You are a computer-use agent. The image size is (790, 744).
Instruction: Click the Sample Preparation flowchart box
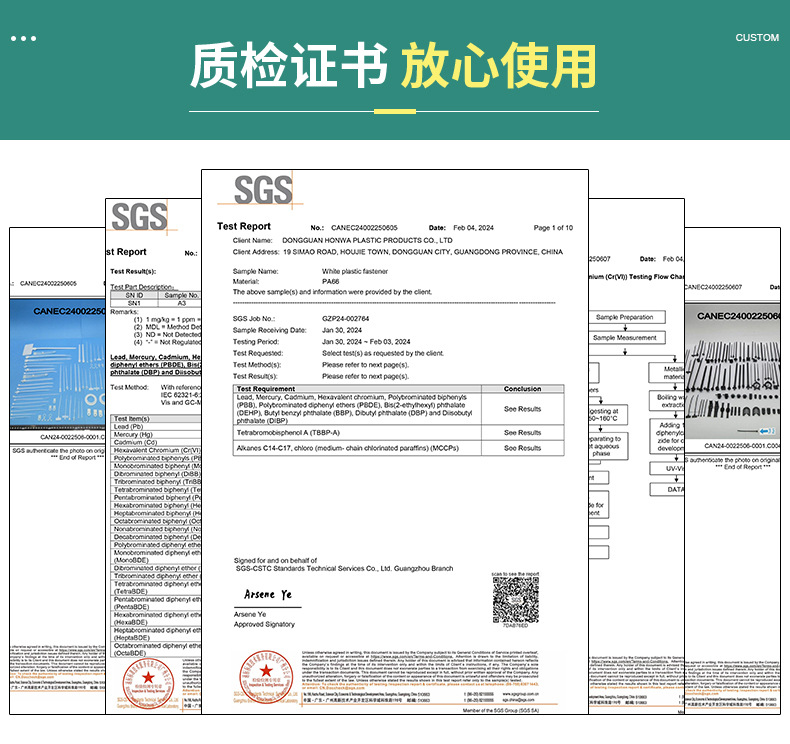click(627, 317)
